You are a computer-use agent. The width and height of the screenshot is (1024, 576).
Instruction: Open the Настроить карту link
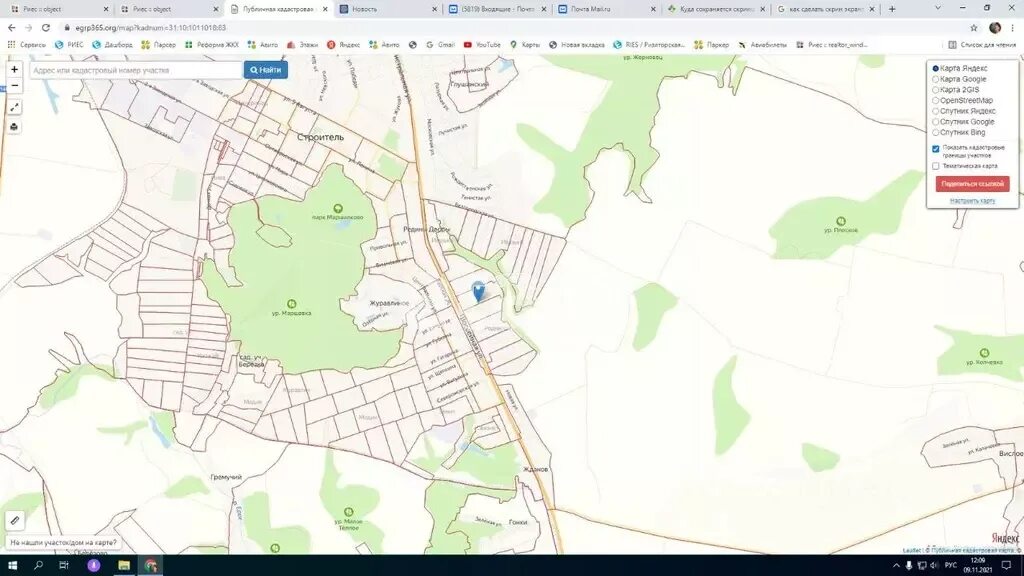pyautogui.click(x=972, y=201)
